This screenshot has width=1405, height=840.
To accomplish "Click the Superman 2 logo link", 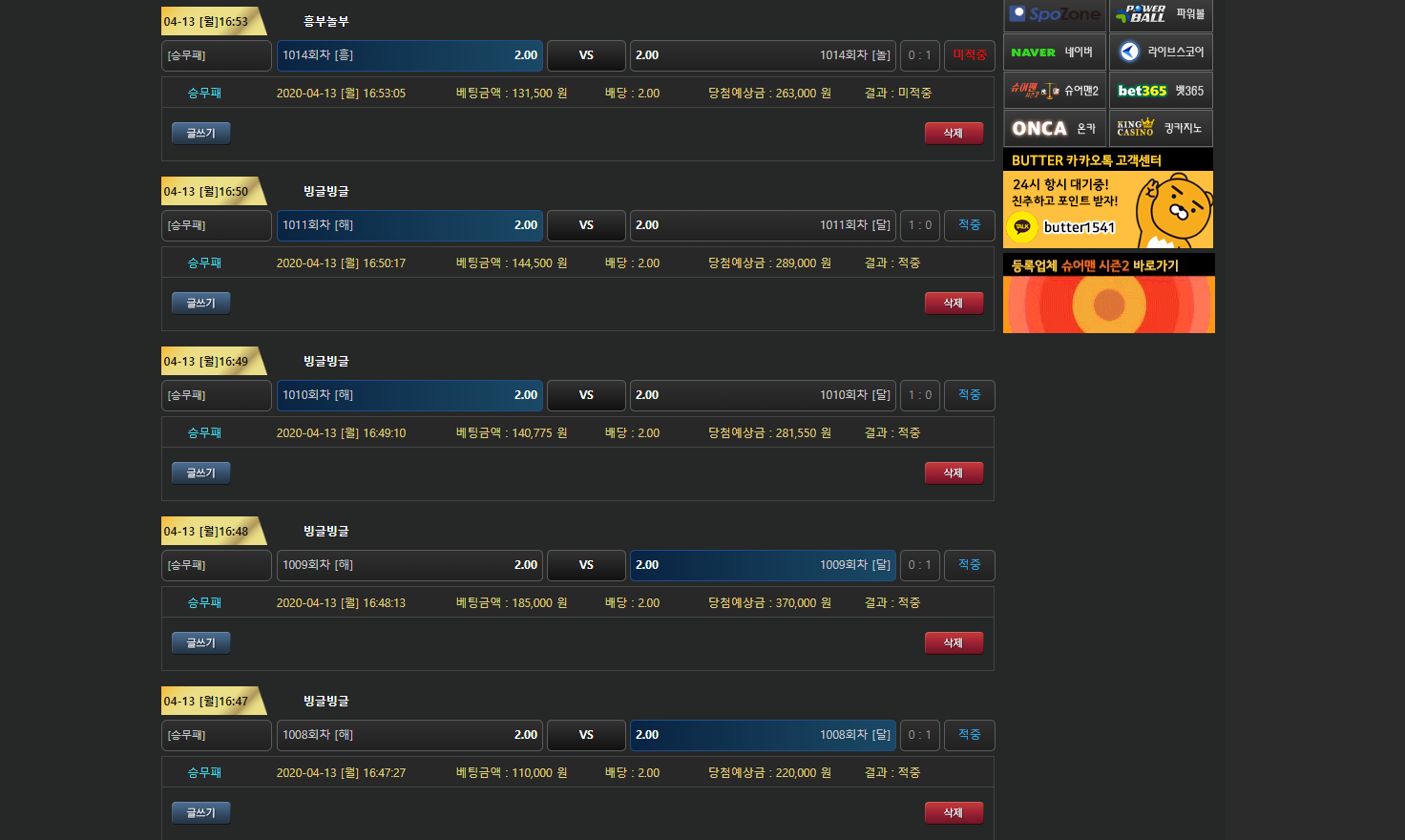I will pyautogui.click(x=1055, y=91).
